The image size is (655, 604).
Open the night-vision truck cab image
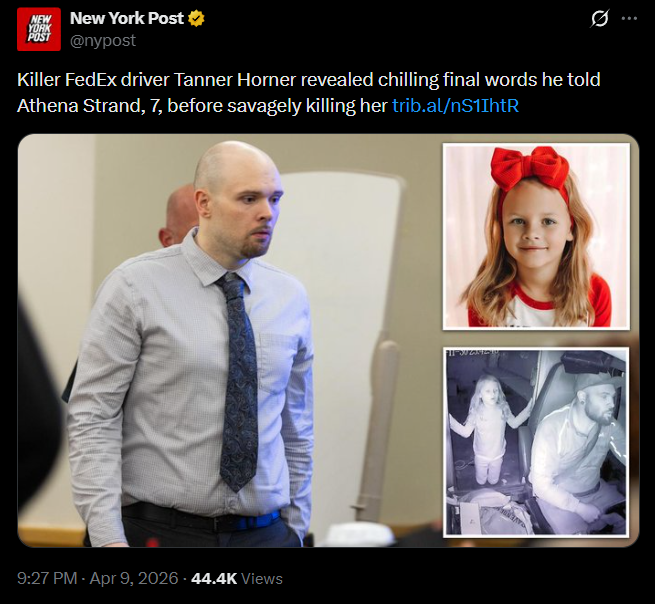536,442
